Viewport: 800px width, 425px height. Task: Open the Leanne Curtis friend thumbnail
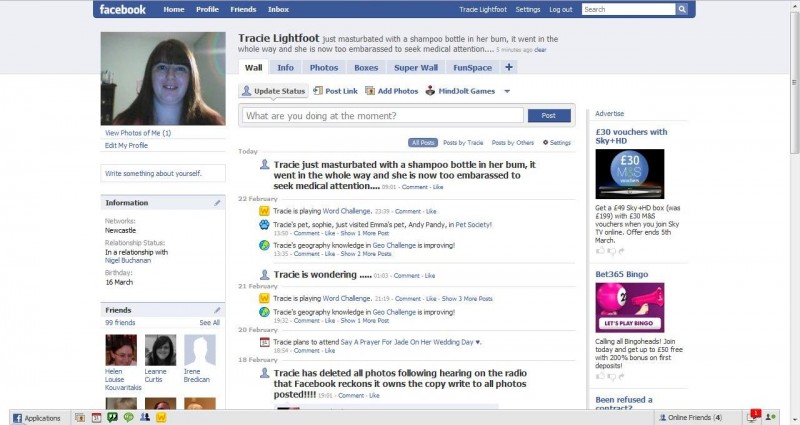point(160,350)
